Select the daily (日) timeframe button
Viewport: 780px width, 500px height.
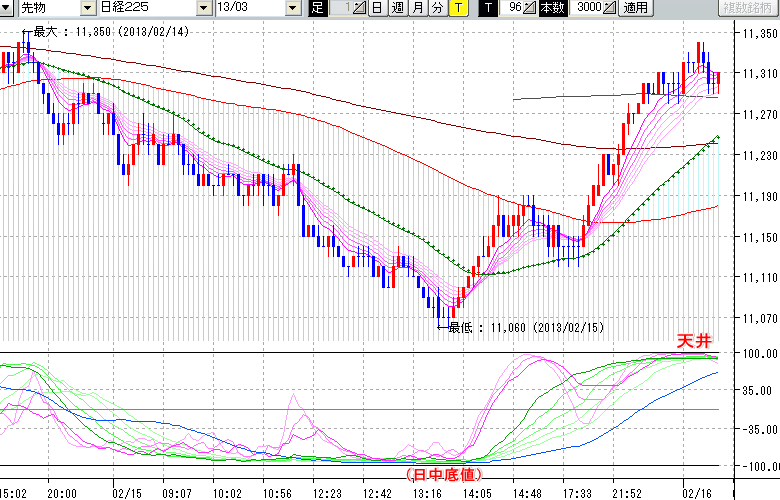[377, 8]
